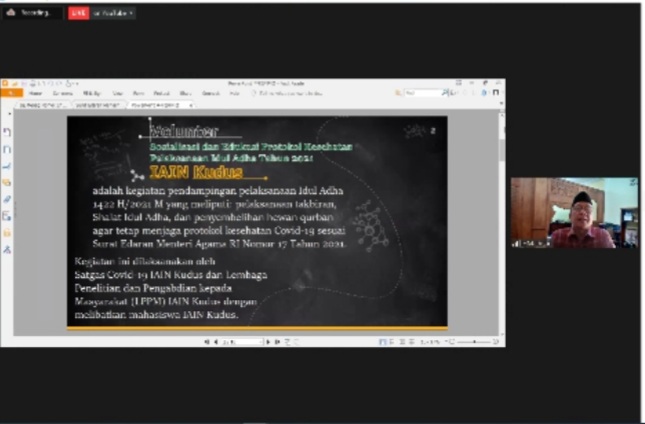Select the second document tab
This screenshot has height=424, width=645.
pos(98,105)
